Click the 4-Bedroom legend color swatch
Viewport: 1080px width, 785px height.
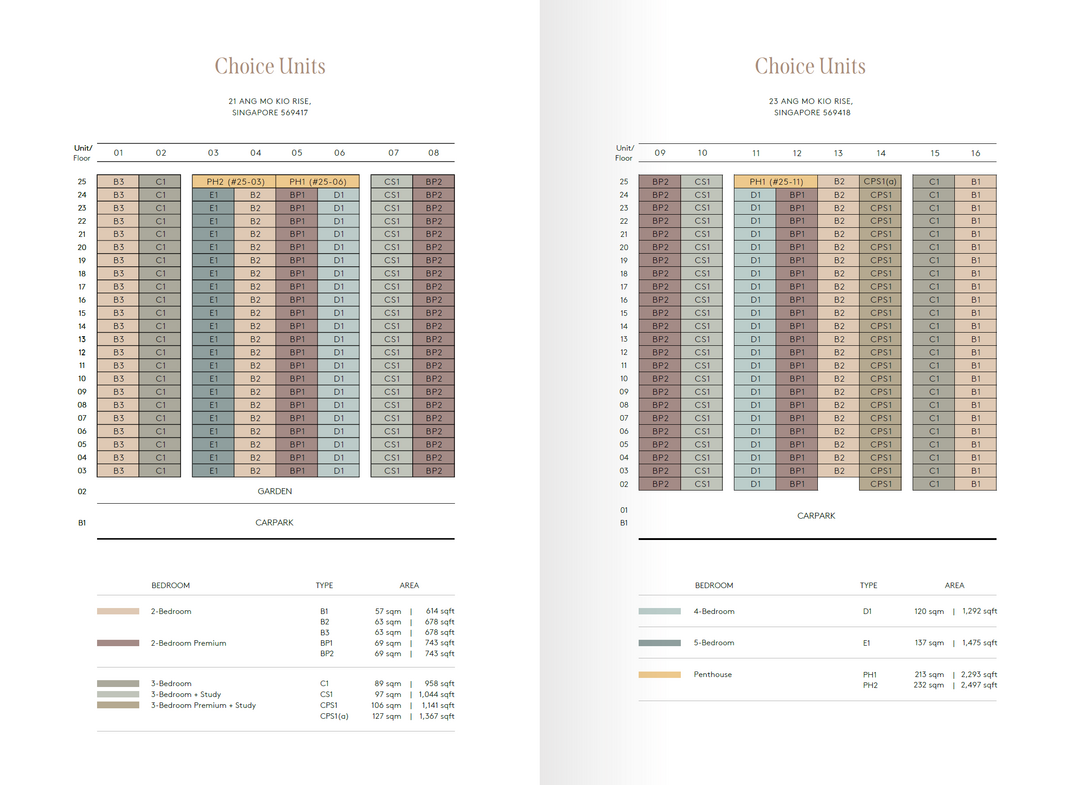click(x=659, y=611)
